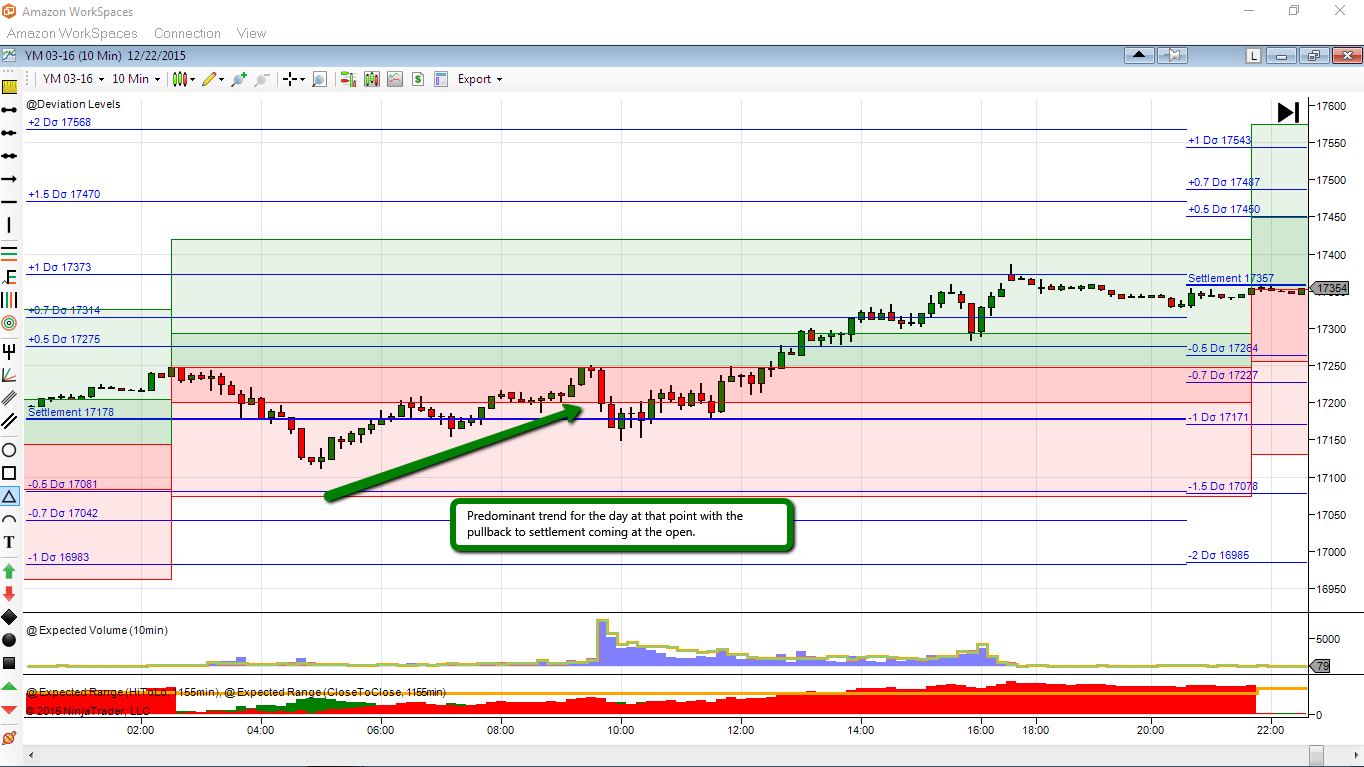1364x767 pixels.
Task: Select the ruler drawing tool
Action: point(9,86)
